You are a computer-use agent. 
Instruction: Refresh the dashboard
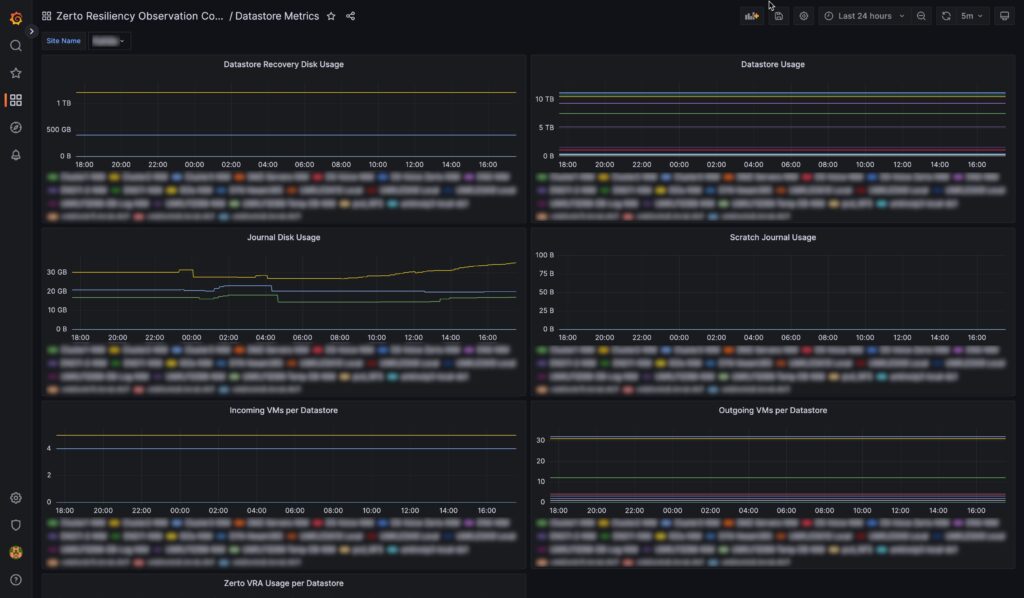946,16
